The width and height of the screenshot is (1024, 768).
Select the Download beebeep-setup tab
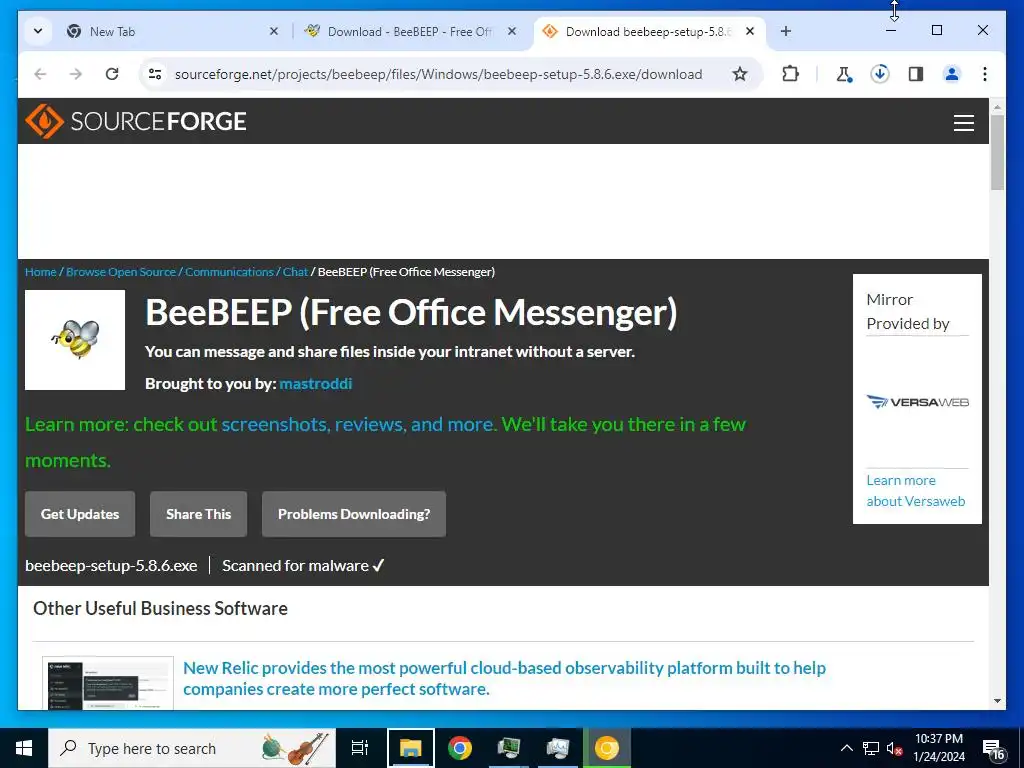648,31
